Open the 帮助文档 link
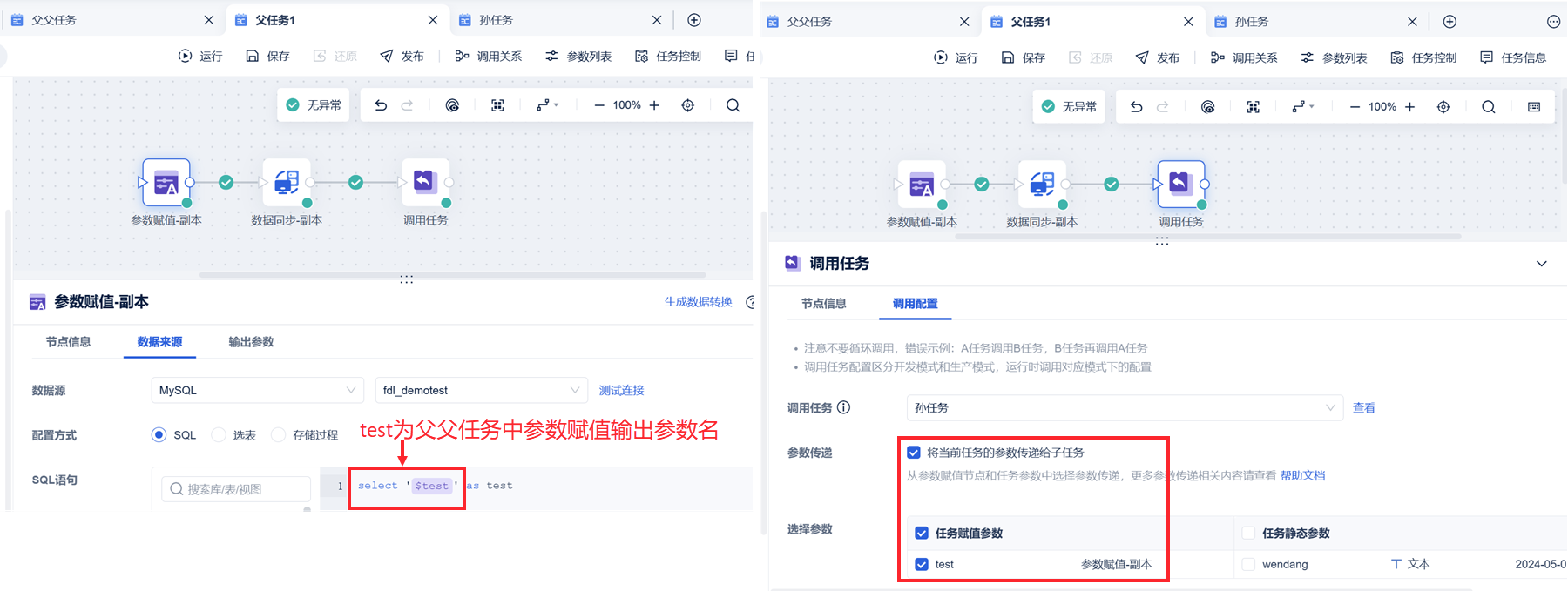Screen dimensions: 1568x591 pos(1302,475)
